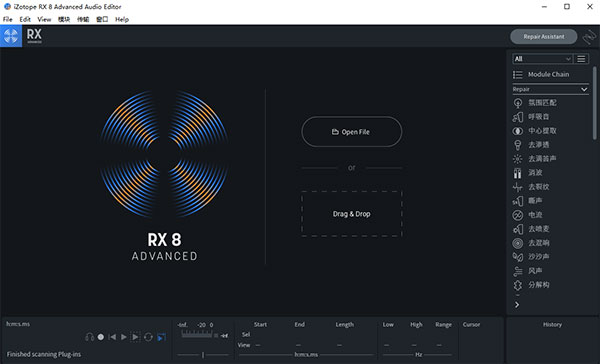
Task: Click the Drag & Drop area
Action: (x=352, y=214)
